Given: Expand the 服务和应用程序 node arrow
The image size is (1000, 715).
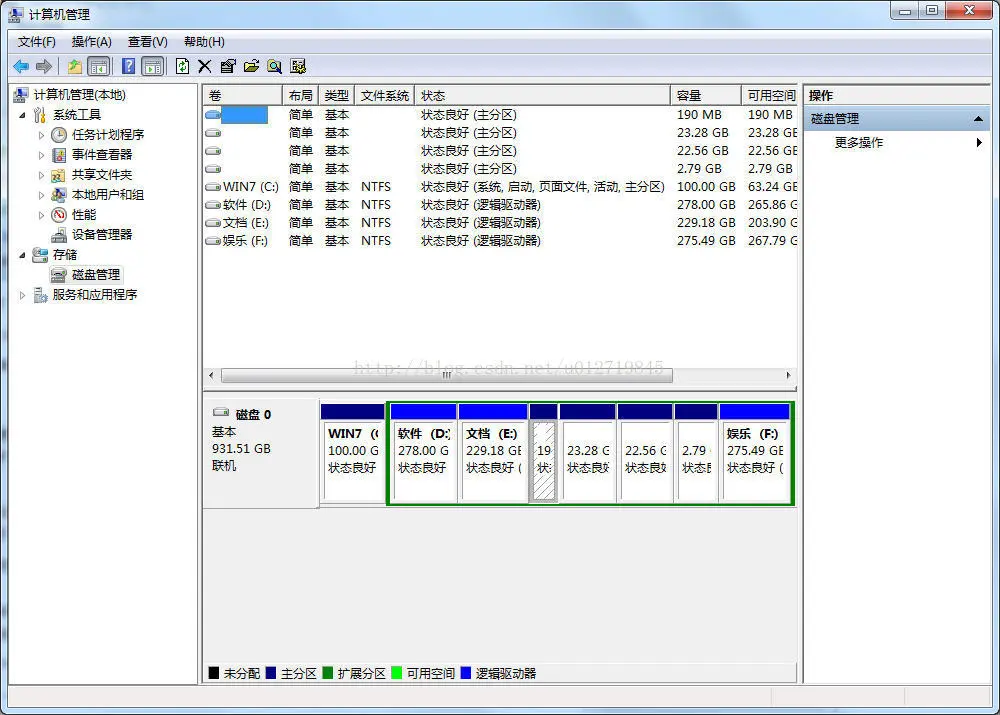Looking at the screenshot, I should [x=23, y=295].
